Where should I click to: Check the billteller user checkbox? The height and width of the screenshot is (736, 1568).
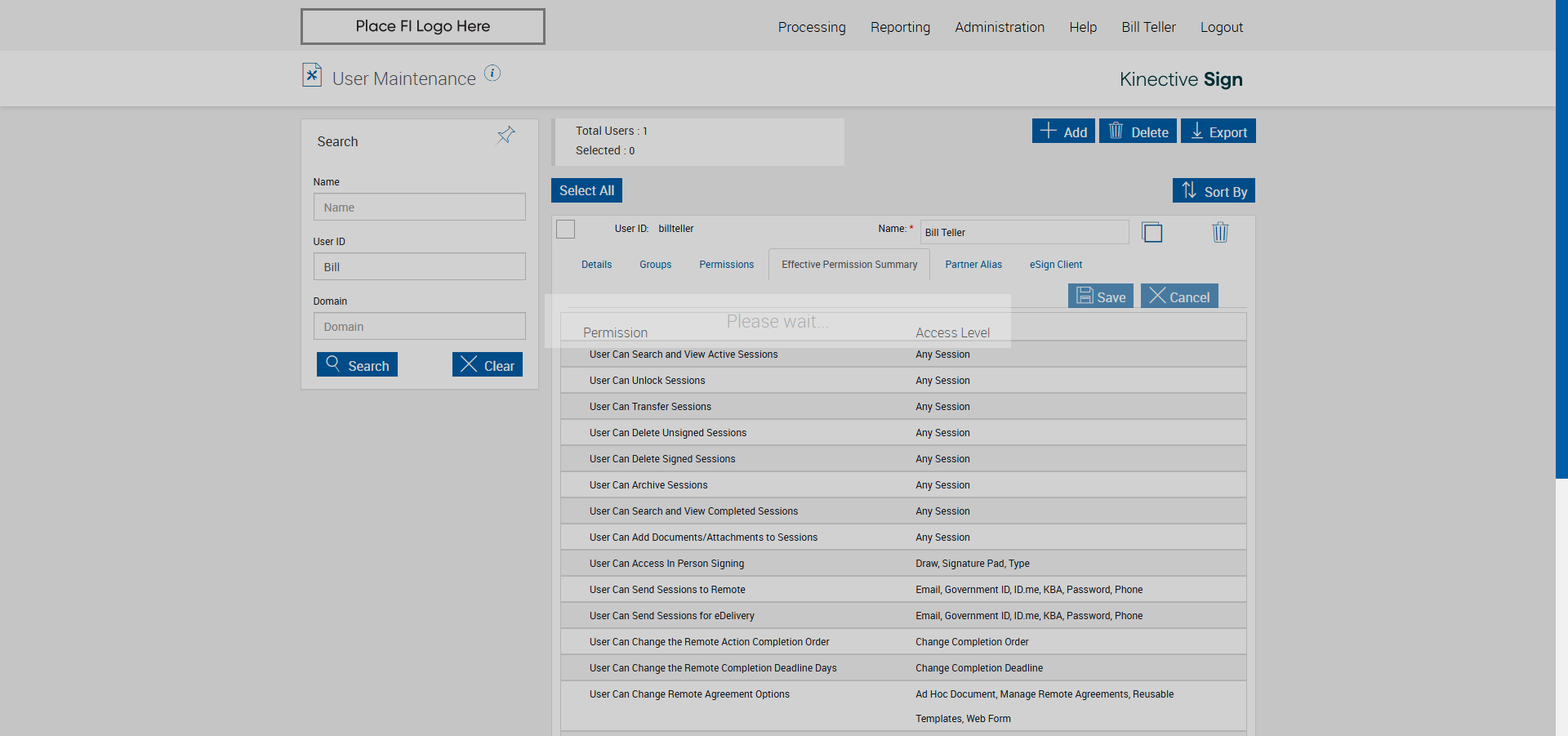pos(566,230)
